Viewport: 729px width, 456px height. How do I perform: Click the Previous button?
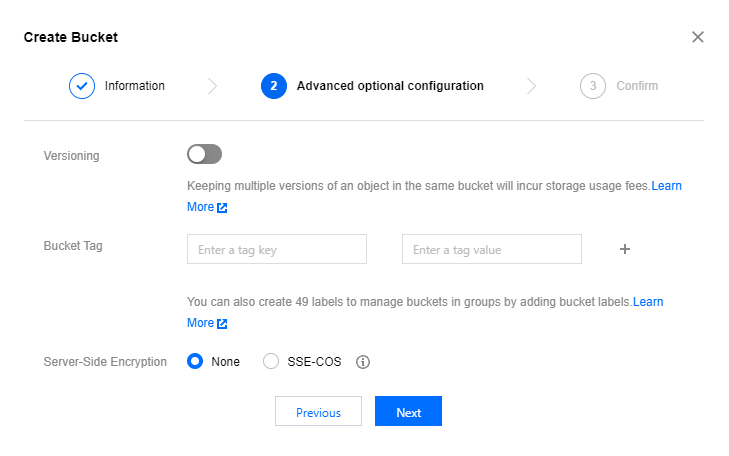tap(318, 412)
